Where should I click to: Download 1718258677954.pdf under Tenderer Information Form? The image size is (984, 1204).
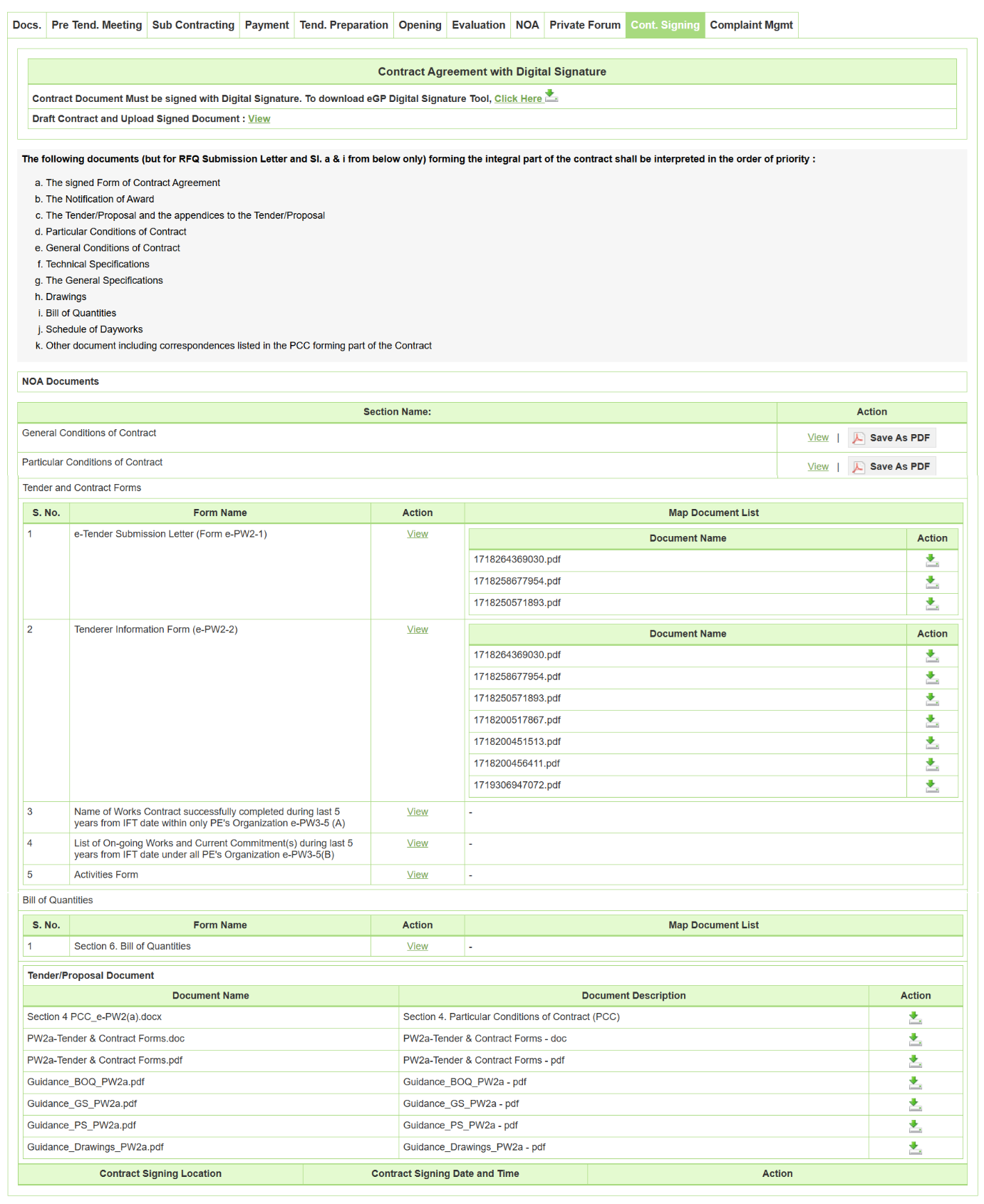[932, 677]
